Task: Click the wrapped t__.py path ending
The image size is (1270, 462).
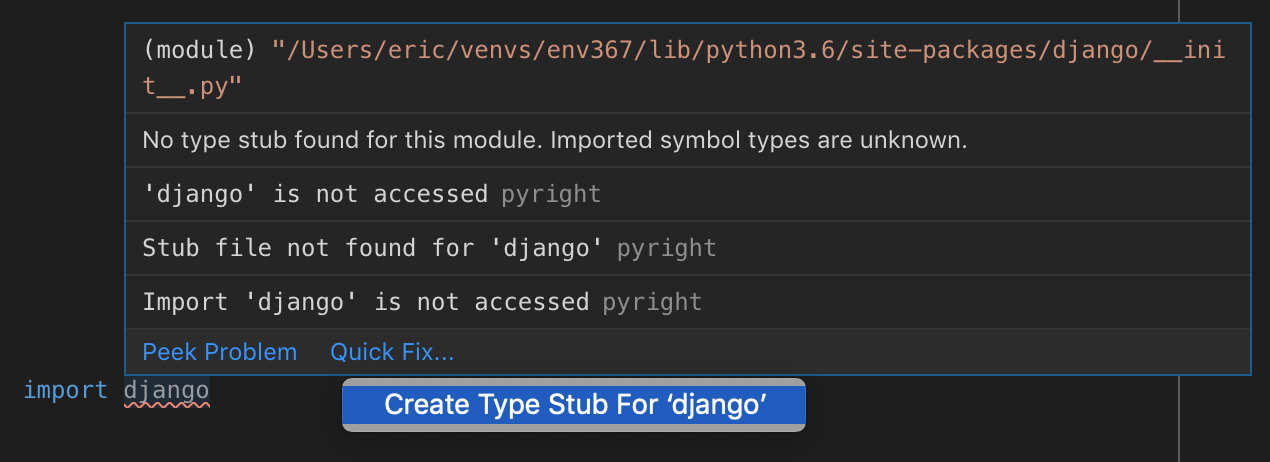Action: 192,86
